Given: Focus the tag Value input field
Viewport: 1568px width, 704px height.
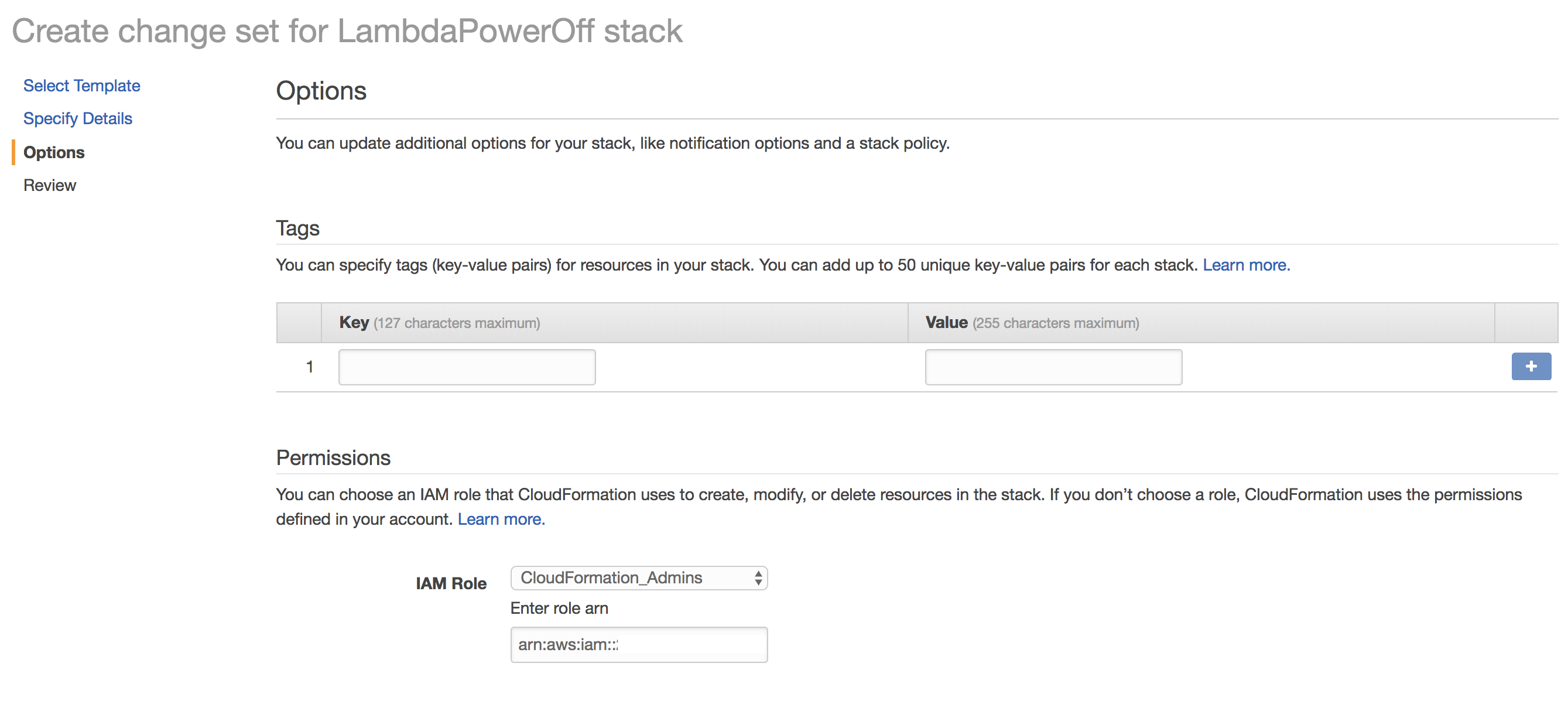Looking at the screenshot, I should click(x=1053, y=367).
